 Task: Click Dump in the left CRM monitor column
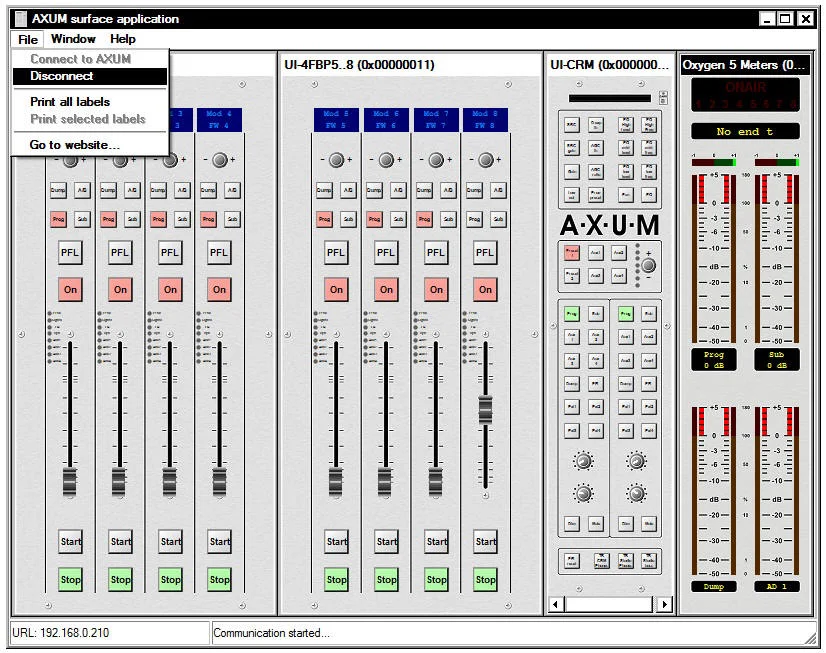click(572, 384)
